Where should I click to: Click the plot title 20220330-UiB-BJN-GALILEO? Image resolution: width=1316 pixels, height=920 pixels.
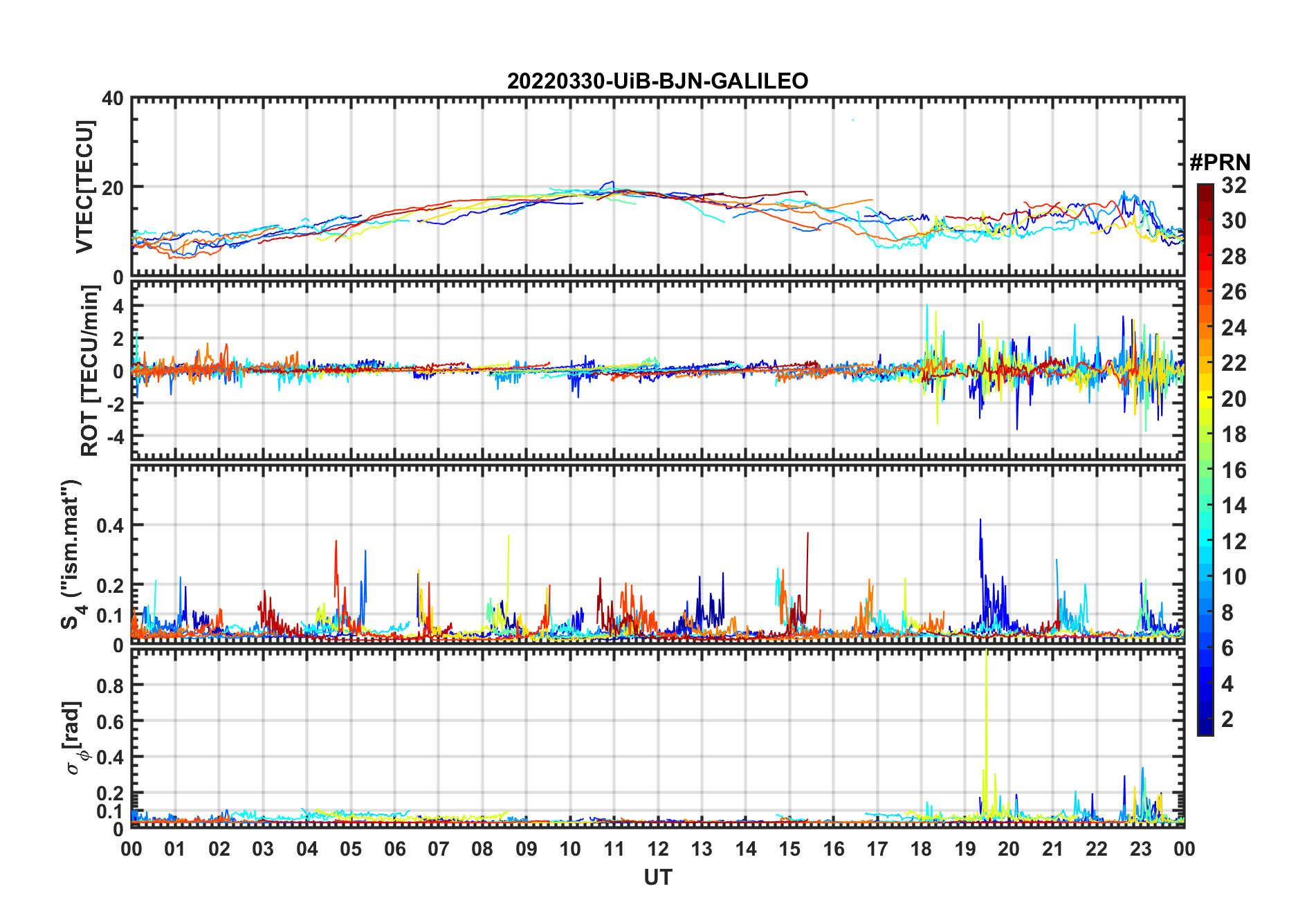coord(657,82)
